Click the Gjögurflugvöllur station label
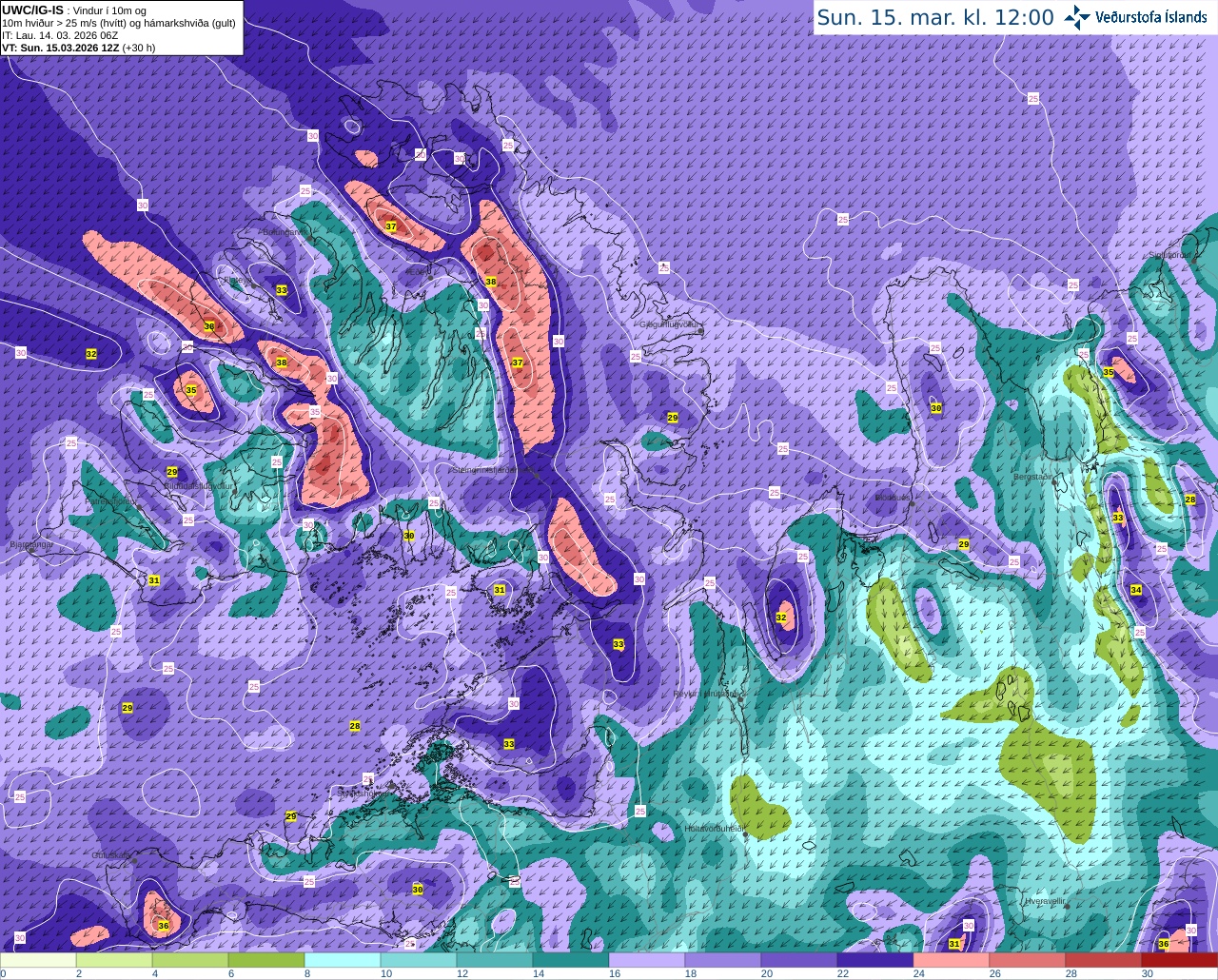Viewport: 1218px width, 980px height. 671,324
